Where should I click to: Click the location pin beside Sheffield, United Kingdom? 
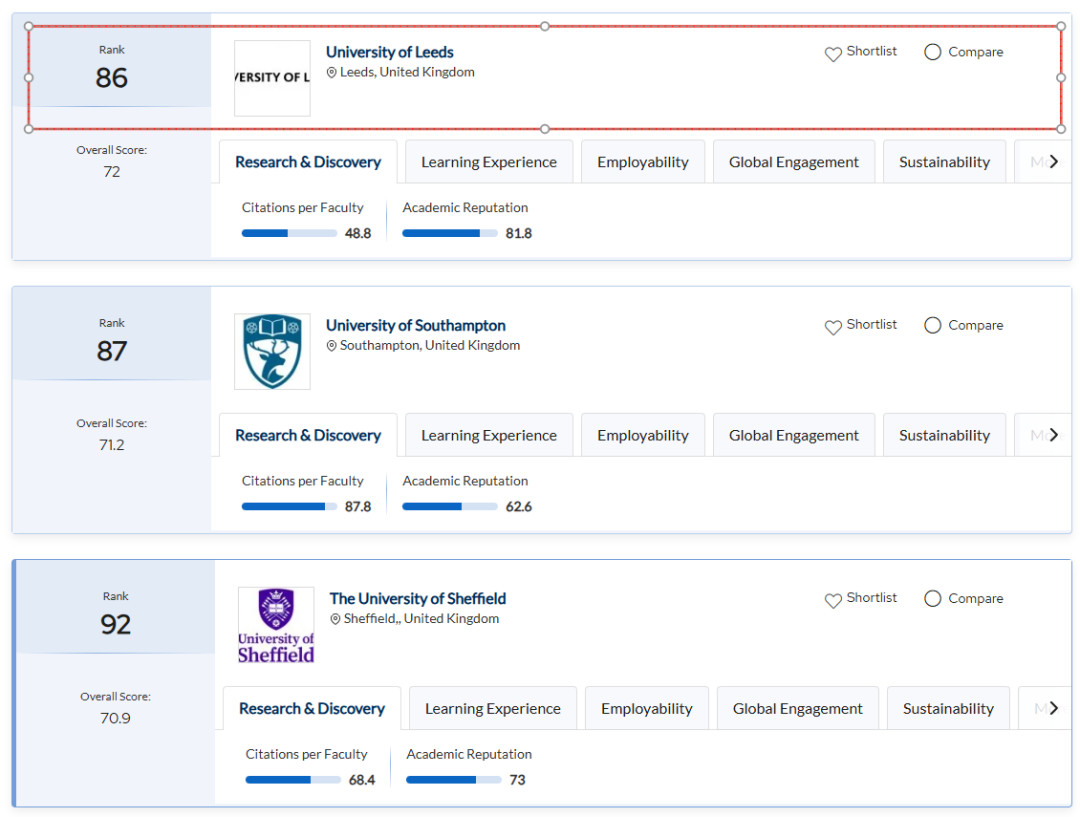(x=335, y=619)
